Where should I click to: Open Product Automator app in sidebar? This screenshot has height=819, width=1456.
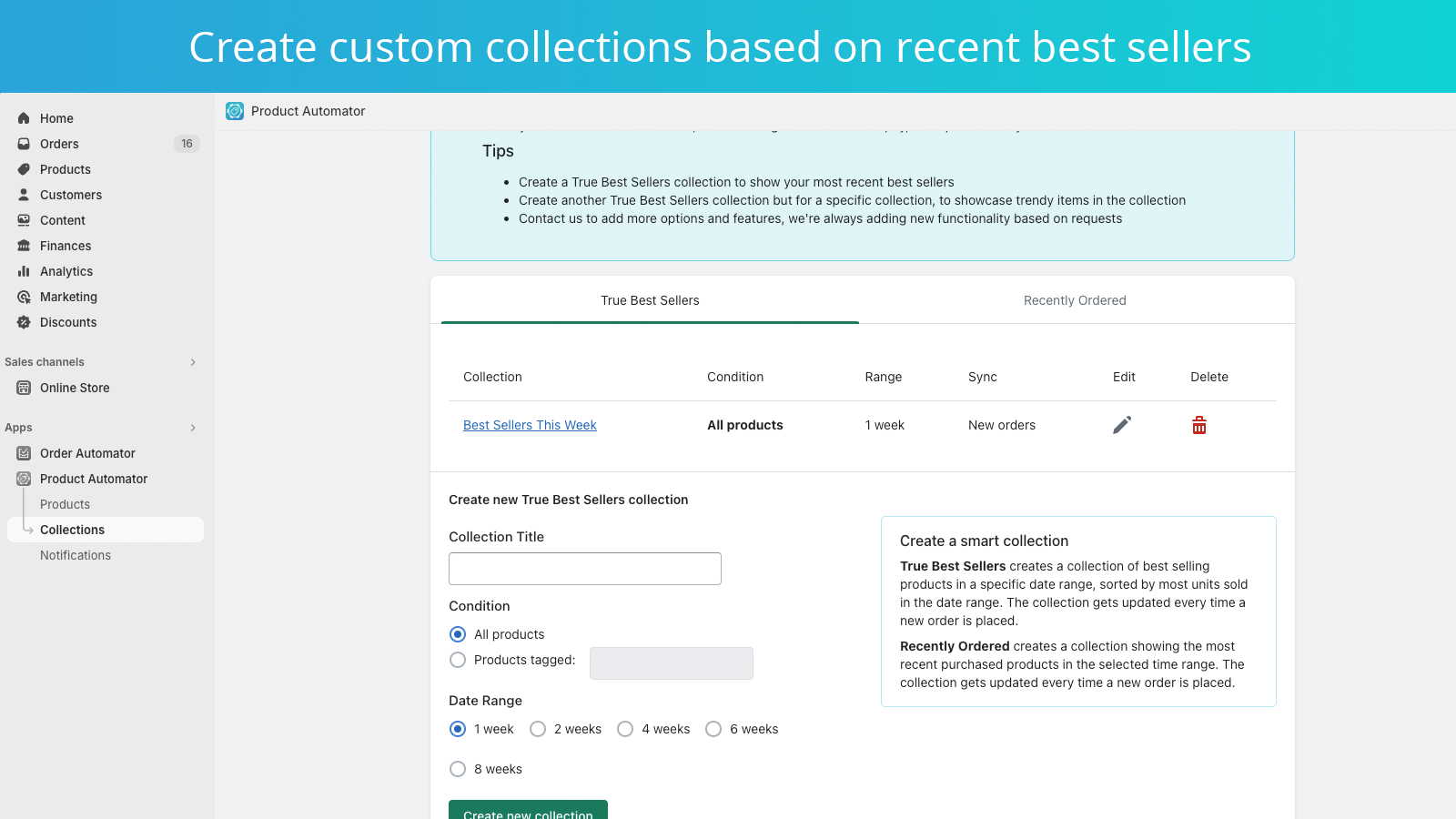[x=94, y=479]
